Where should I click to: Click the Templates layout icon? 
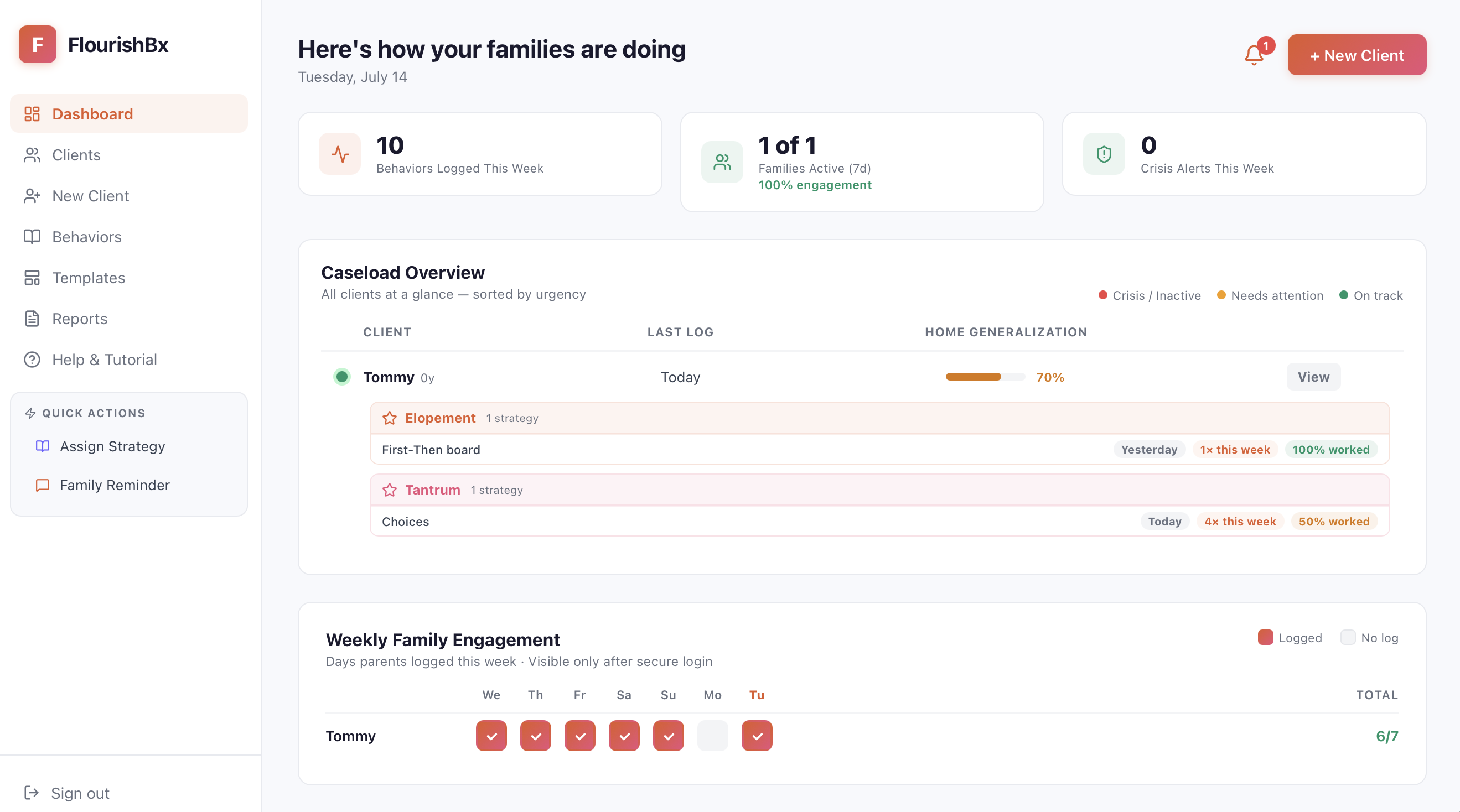[x=32, y=278]
